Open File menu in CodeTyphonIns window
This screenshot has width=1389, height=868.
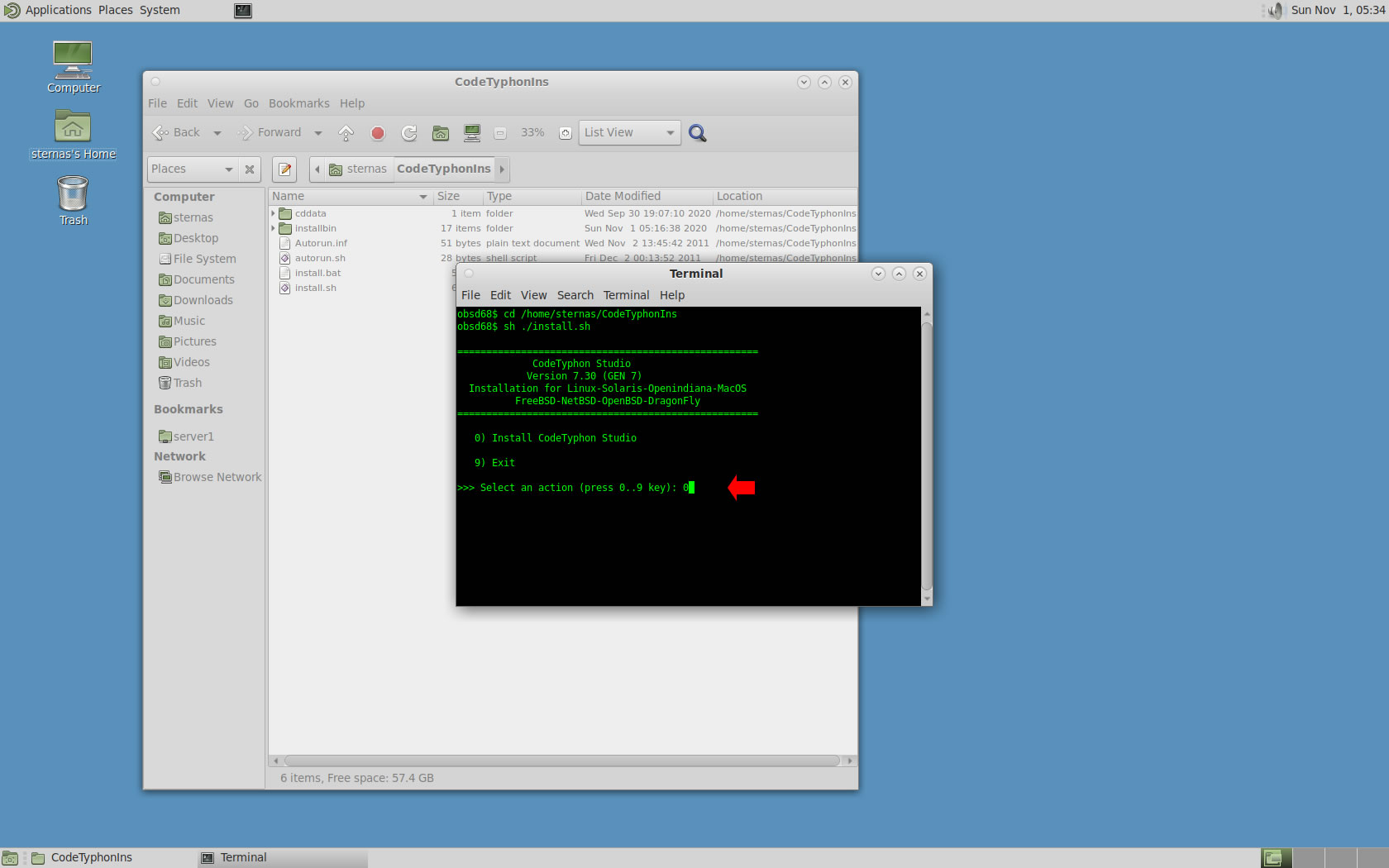click(x=157, y=103)
